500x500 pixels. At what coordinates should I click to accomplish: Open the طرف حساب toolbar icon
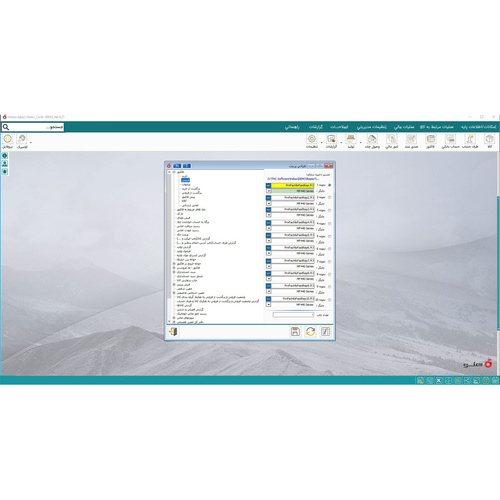[x=470, y=139]
